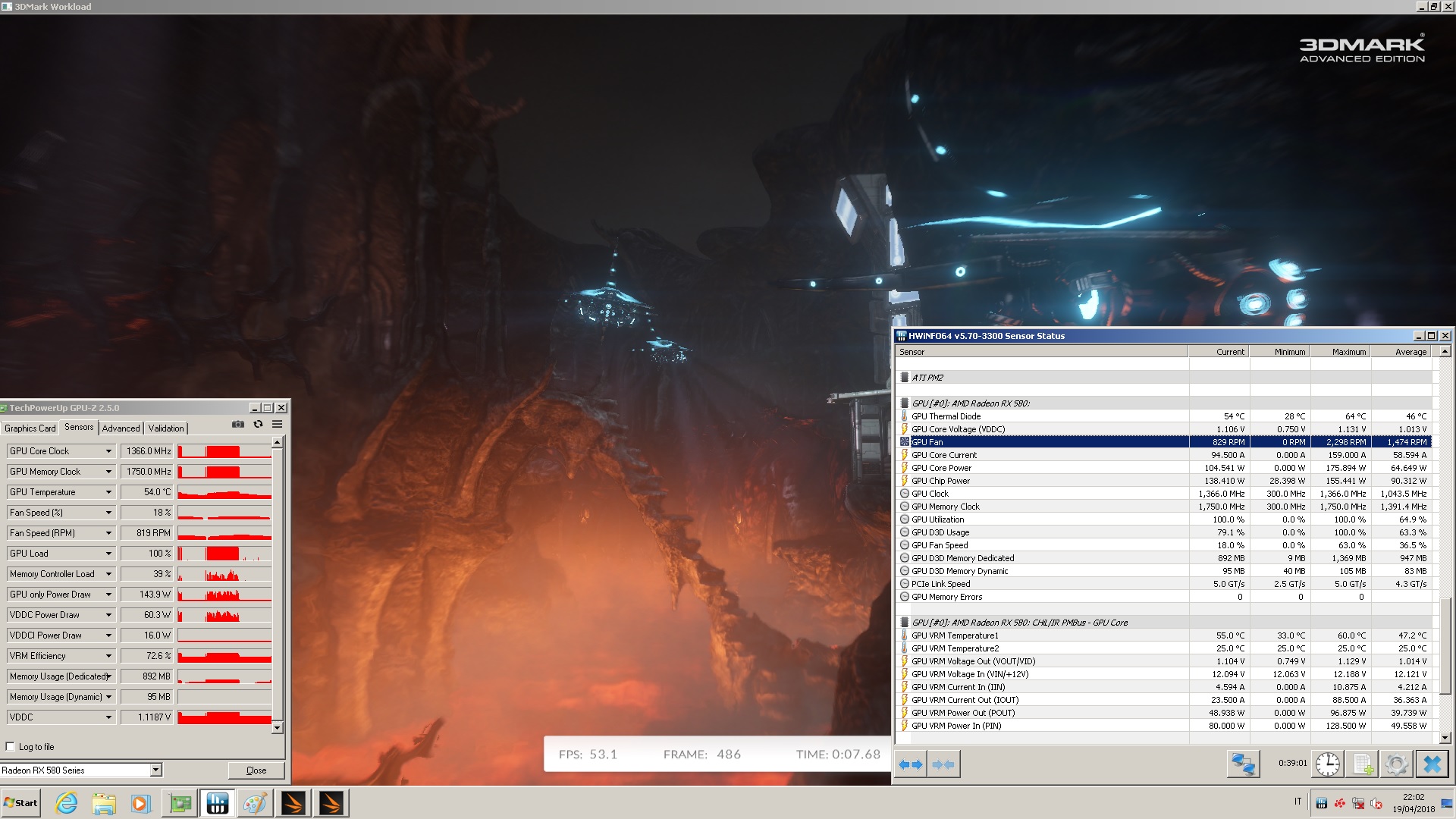
Task: Enable the Log to file checkbox
Action: tap(11, 746)
